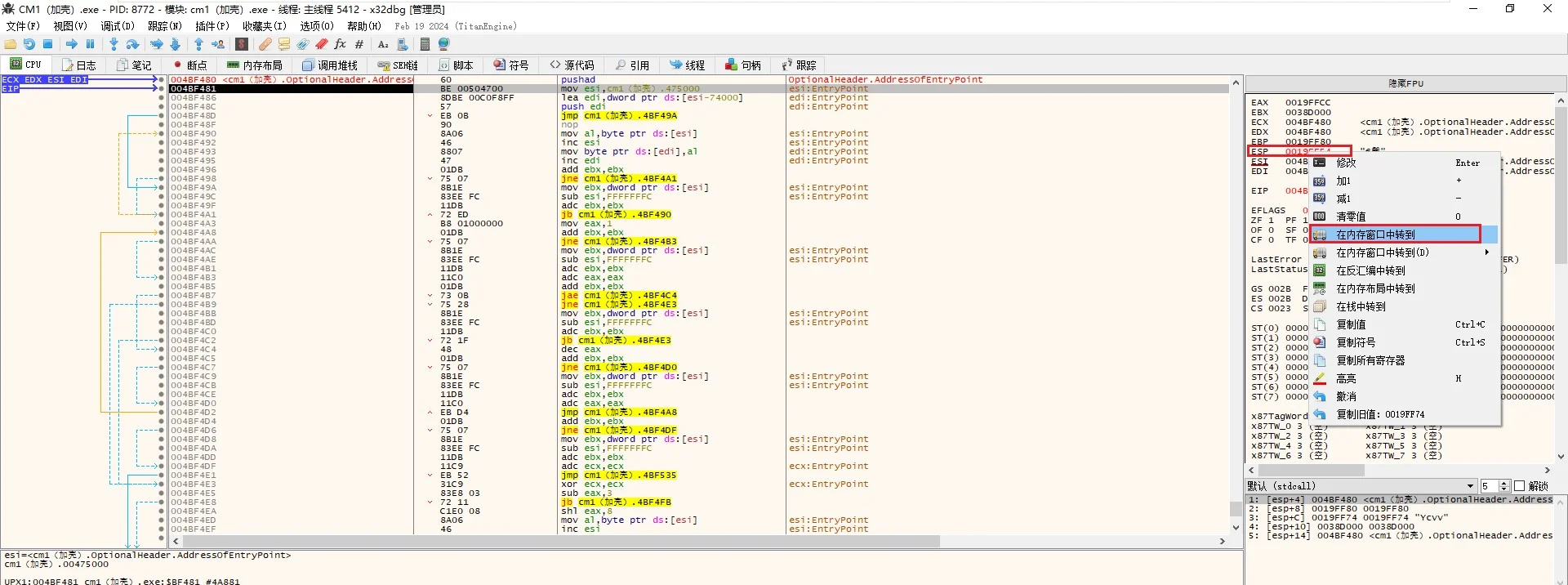
Task: Click the restart debugging toolbar icon
Action: click(29, 44)
